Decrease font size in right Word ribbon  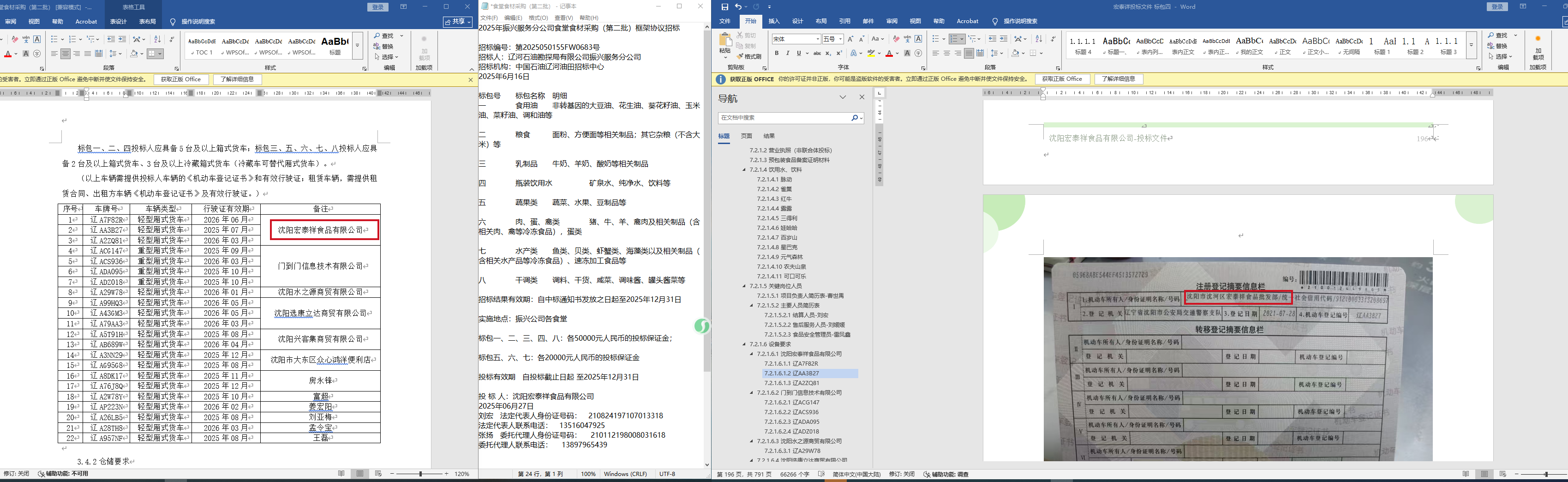click(x=862, y=39)
